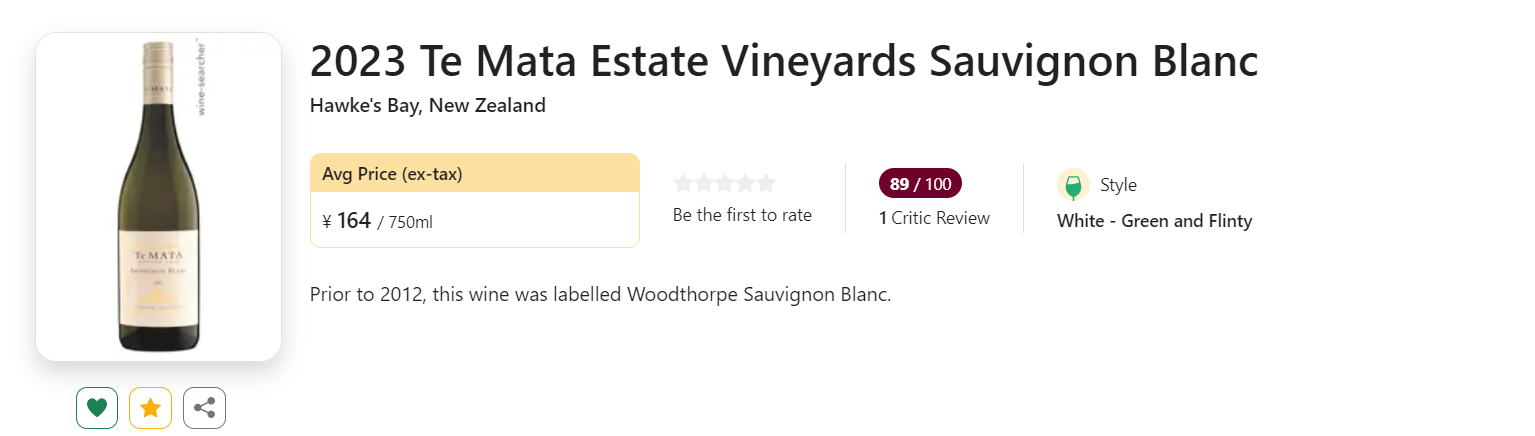Click the 89 / 100 critic score badge
Viewport: 1535px width, 436px height.
click(x=920, y=184)
